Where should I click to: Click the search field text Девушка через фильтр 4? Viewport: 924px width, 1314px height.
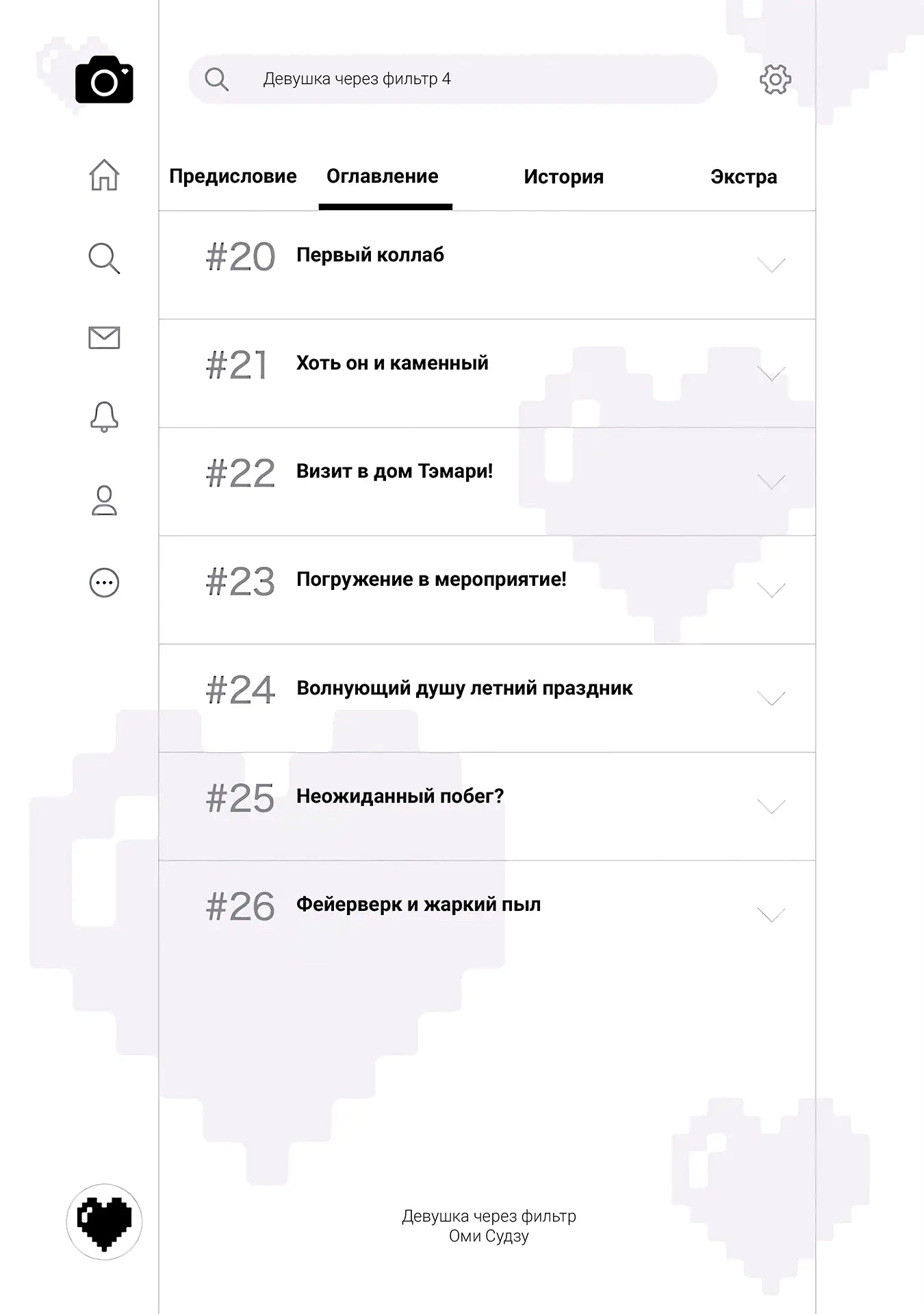[357, 79]
